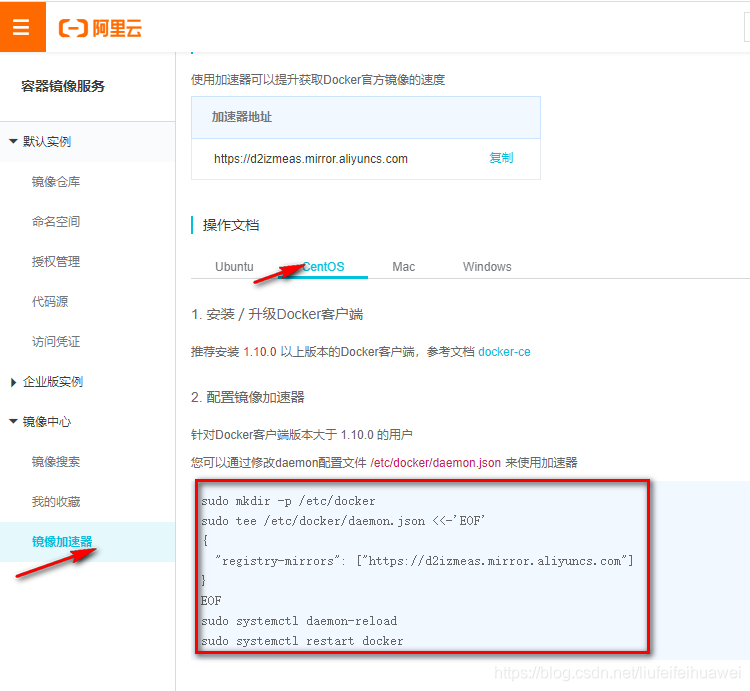
Task: Click the '2. 配置镜像加速器' heading
Action: [248, 397]
